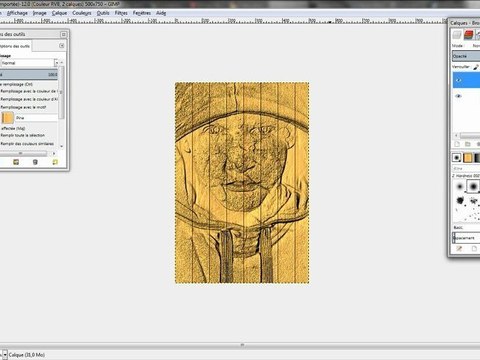Screen dimensions: 480x360
Task: Open the Aide menu
Action: [161, 13]
